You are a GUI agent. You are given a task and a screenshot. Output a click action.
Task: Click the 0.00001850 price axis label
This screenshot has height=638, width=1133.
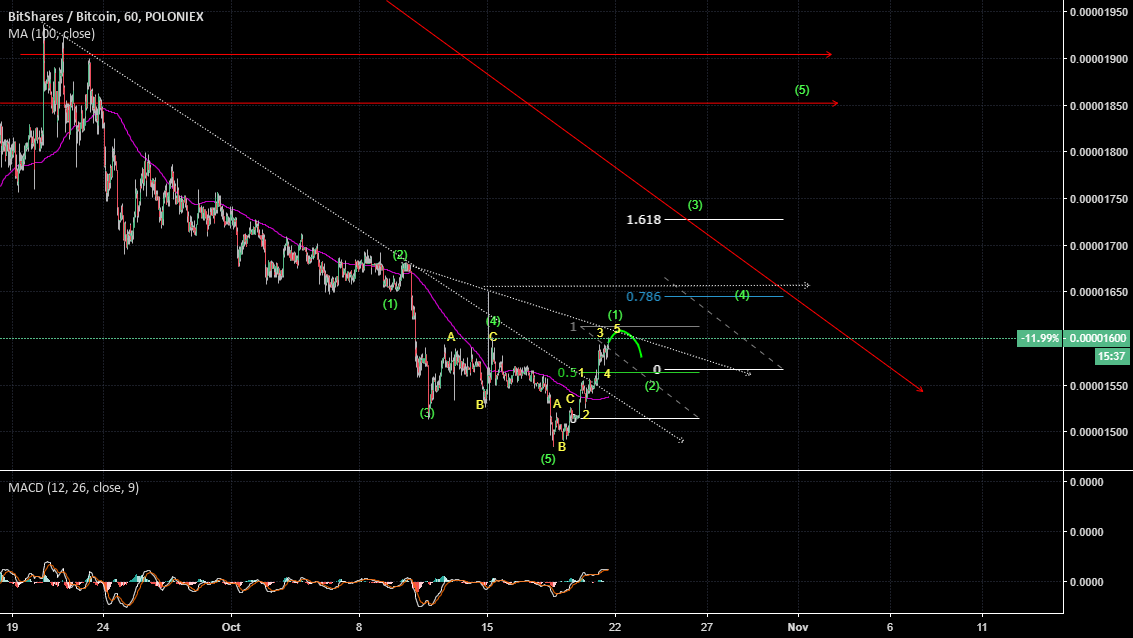[1098, 105]
